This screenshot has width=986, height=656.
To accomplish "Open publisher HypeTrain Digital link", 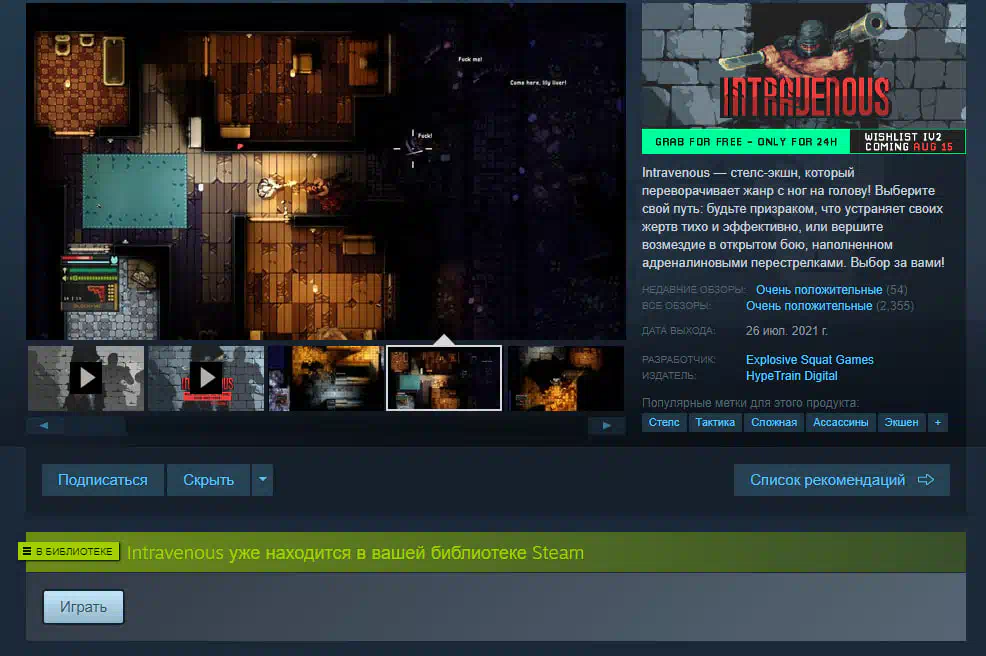I will 792,376.
